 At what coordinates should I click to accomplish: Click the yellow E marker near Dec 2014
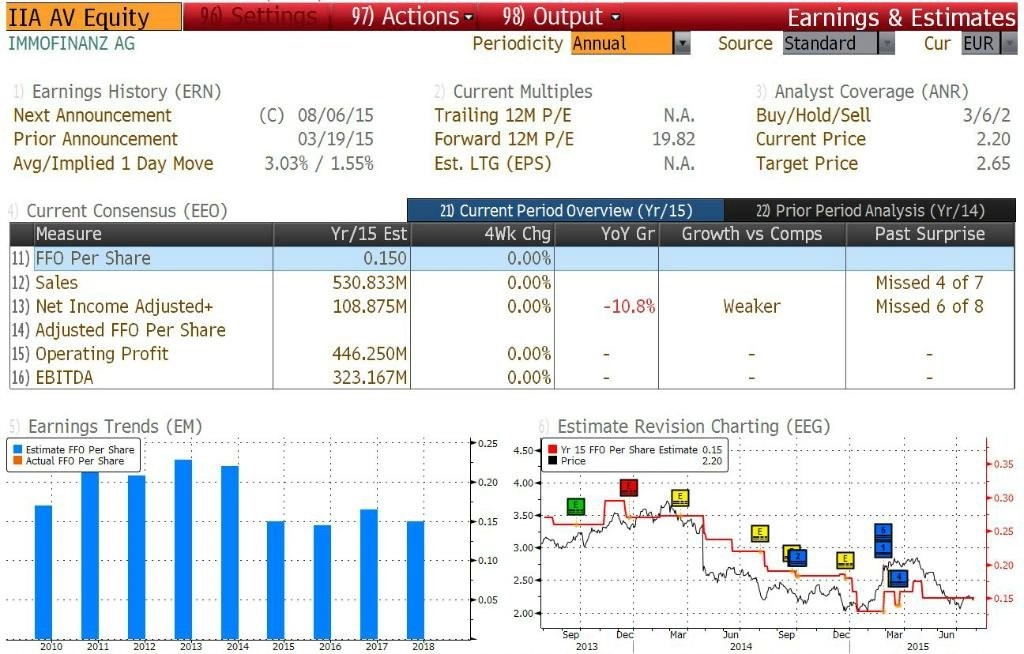point(845,560)
